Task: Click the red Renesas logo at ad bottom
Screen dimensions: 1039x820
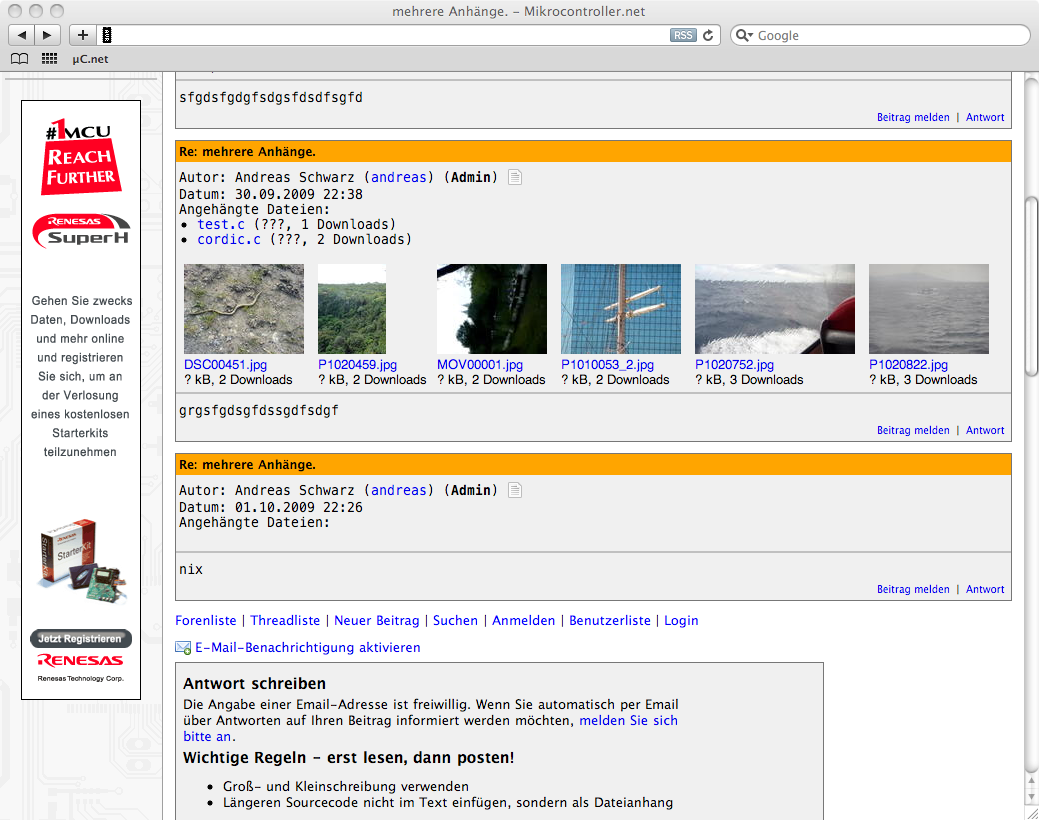Action: (81, 660)
